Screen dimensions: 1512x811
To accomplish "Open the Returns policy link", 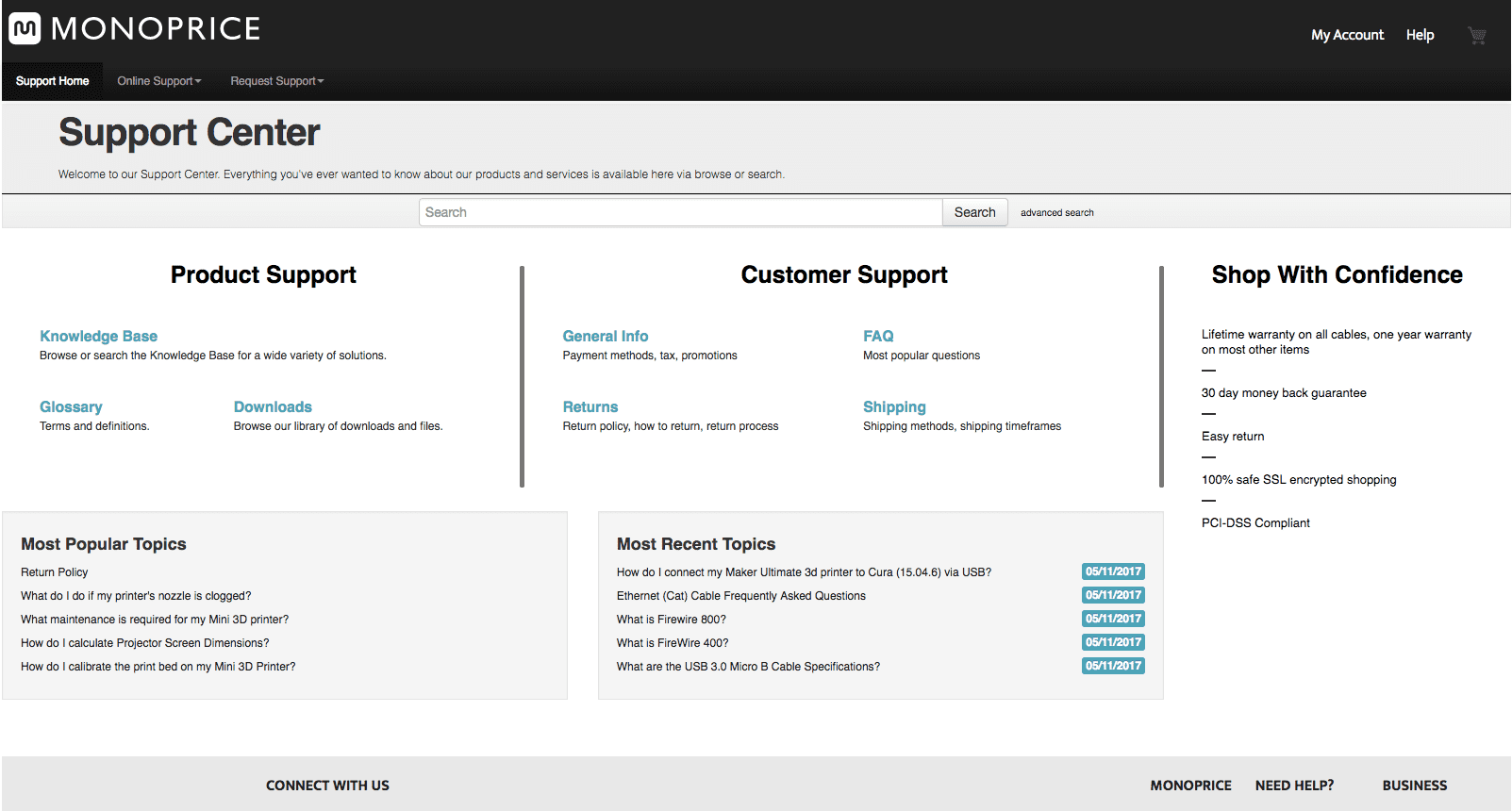I will [x=590, y=406].
